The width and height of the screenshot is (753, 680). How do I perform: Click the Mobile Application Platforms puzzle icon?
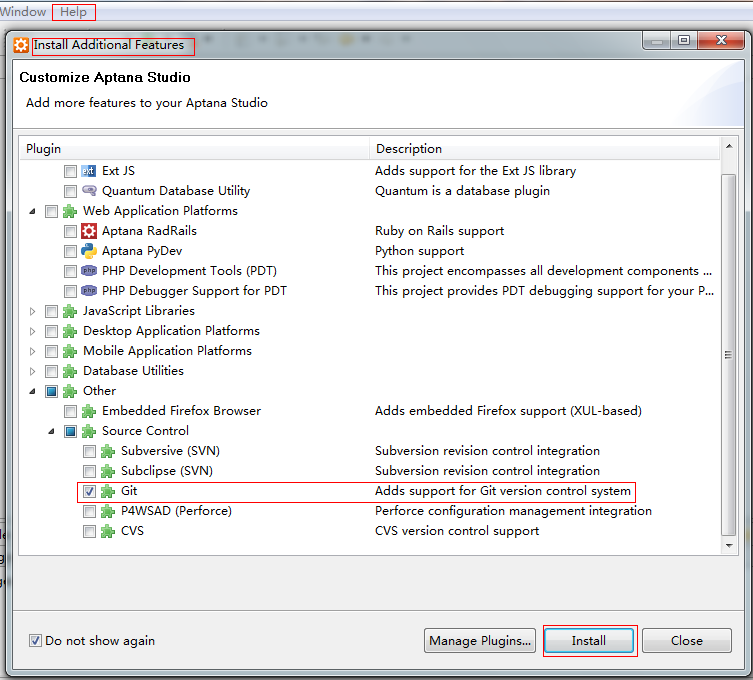tap(70, 351)
